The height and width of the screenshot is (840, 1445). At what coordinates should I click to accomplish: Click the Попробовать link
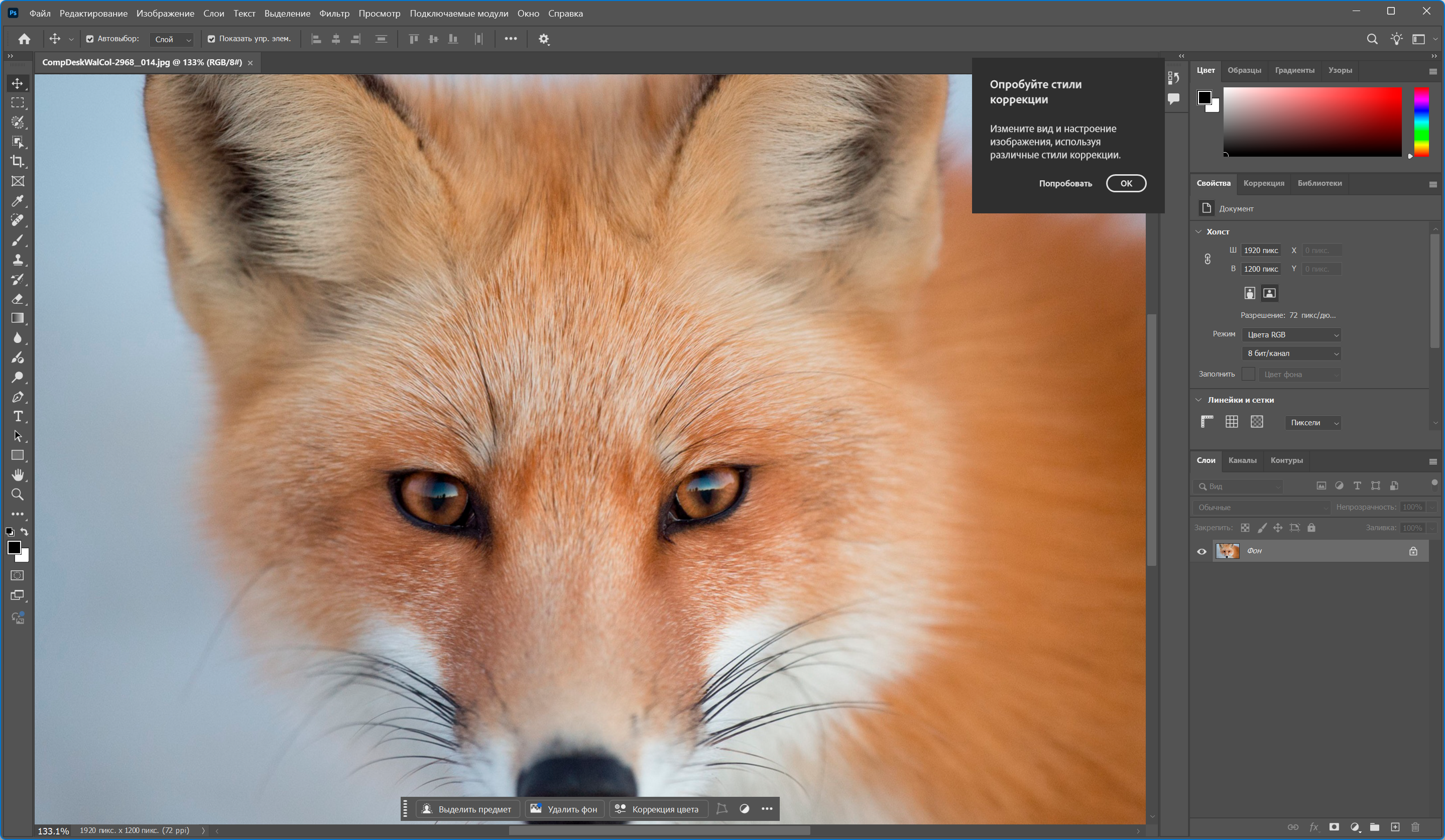[1065, 183]
